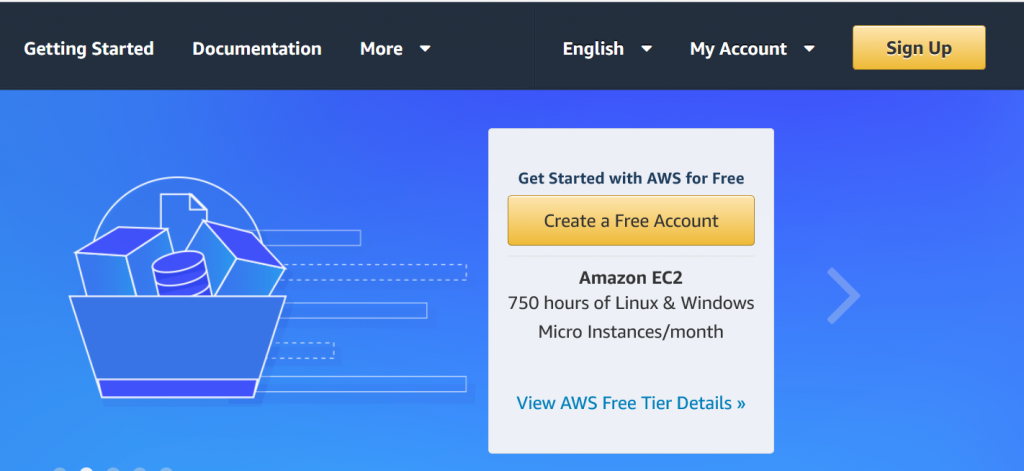Open the Getting Started nav item
Screen dimensions: 1024x471
(x=89, y=48)
